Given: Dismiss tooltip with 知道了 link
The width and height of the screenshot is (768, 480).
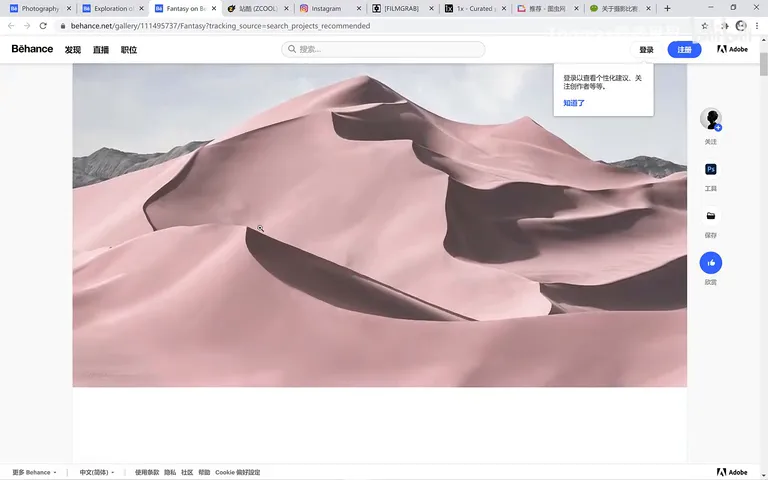Looking at the screenshot, I should tap(574, 103).
